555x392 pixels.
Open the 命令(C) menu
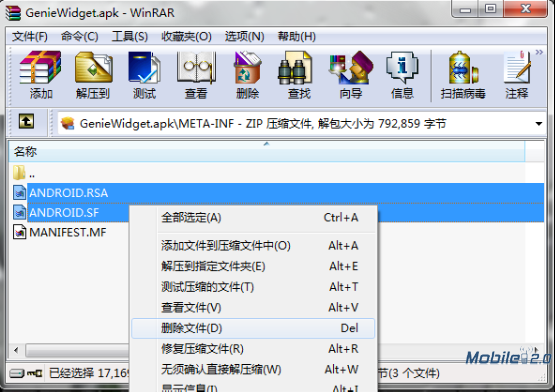click(79, 36)
